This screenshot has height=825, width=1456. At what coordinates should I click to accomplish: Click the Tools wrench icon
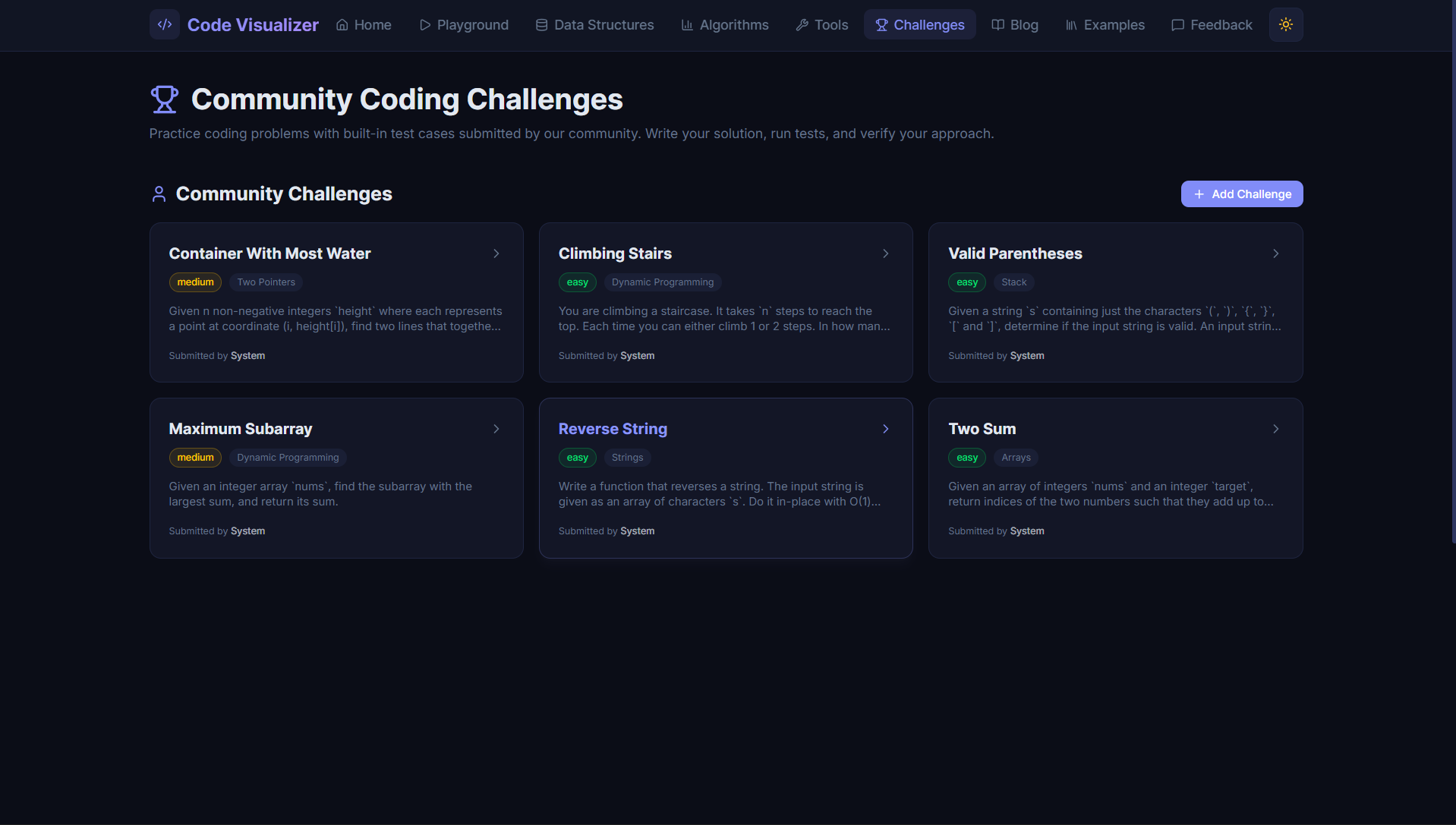pos(802,25)
